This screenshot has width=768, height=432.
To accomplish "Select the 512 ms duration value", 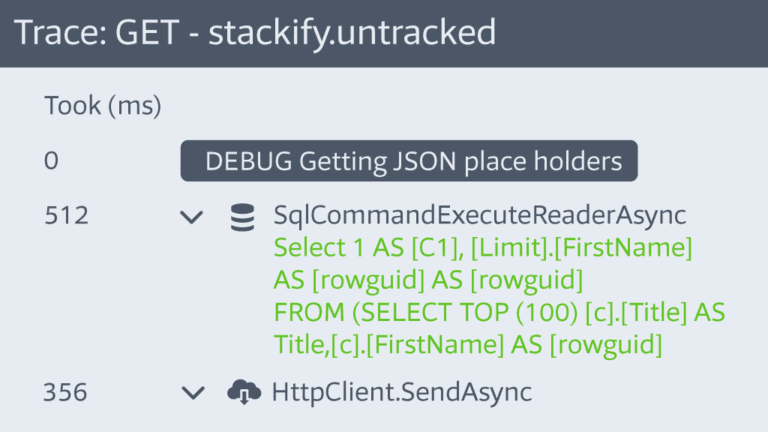I will [x=67, y=216].
